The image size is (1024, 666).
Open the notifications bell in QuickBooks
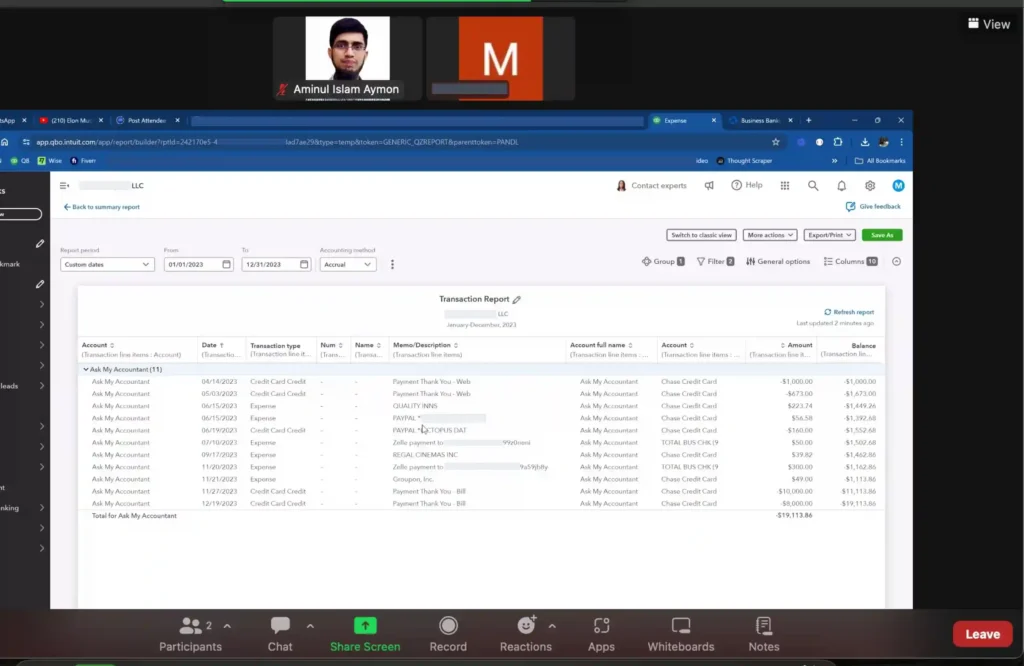click(841, 186)
